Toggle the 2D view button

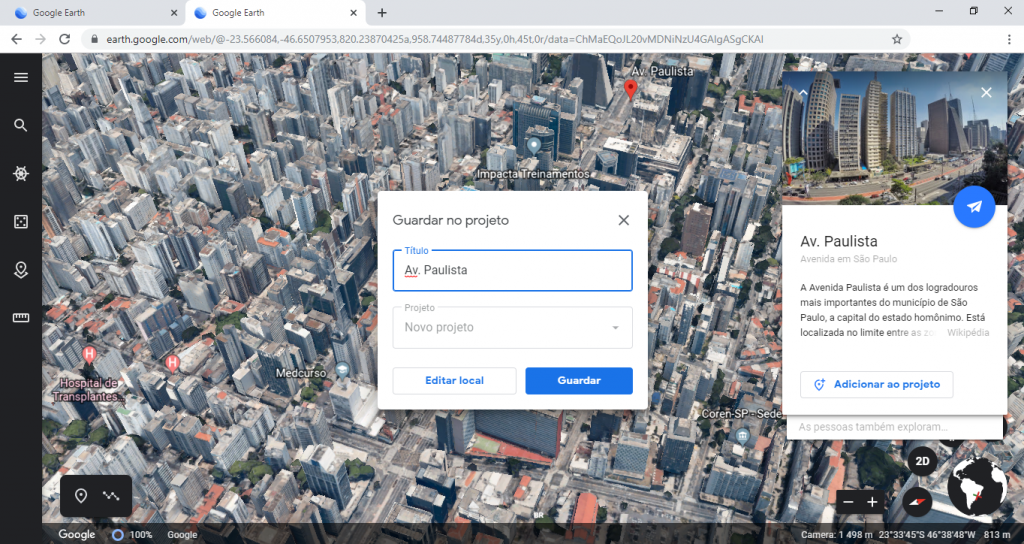point(922,461)
